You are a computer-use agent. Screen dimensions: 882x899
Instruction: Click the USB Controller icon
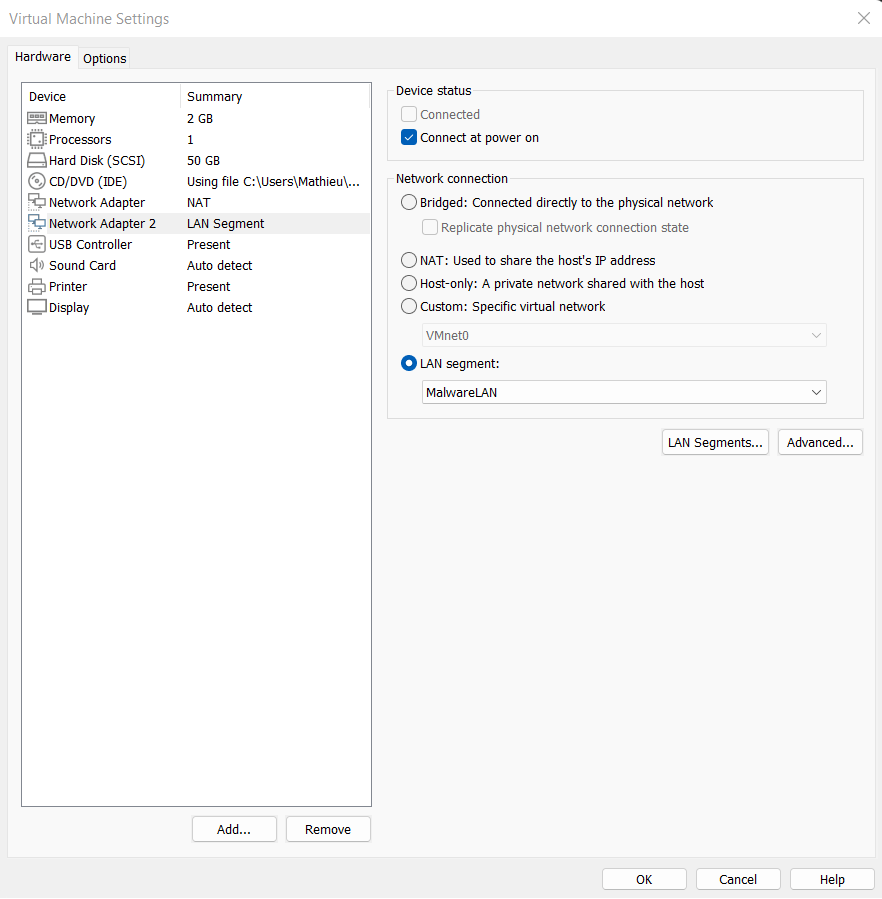(37, 244)
